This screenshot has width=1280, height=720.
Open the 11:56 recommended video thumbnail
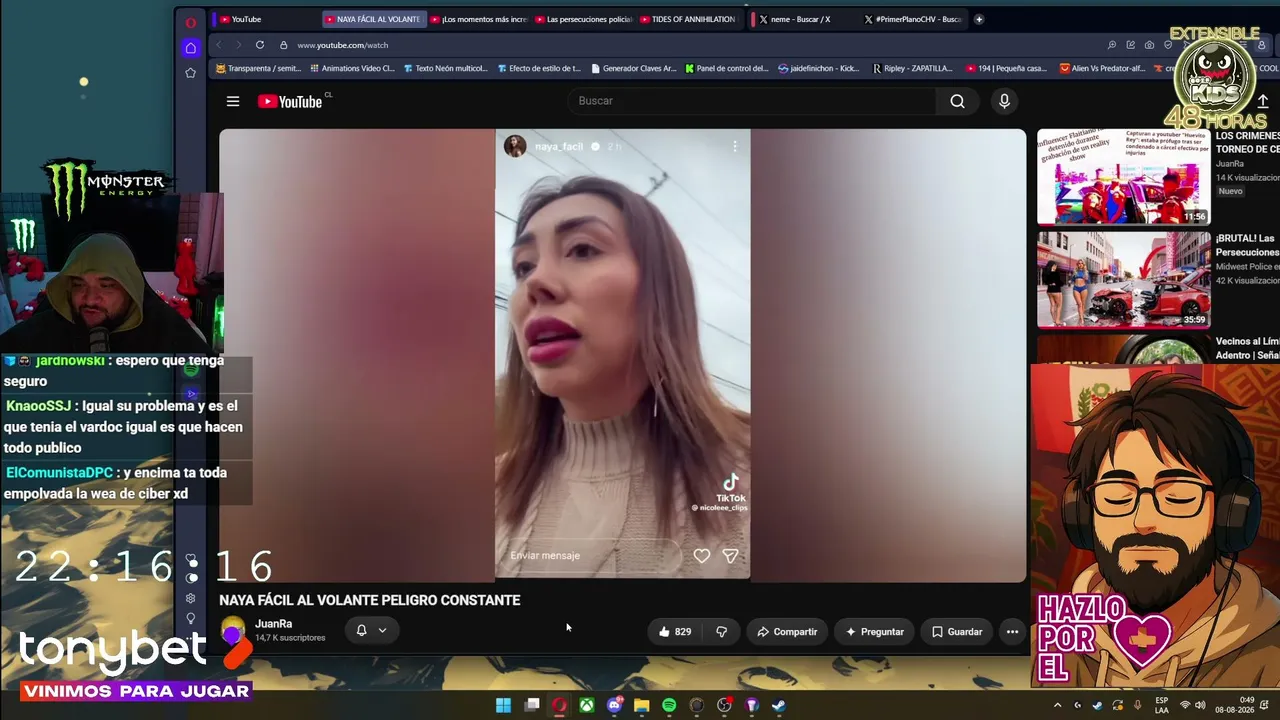click(1124, 177)
